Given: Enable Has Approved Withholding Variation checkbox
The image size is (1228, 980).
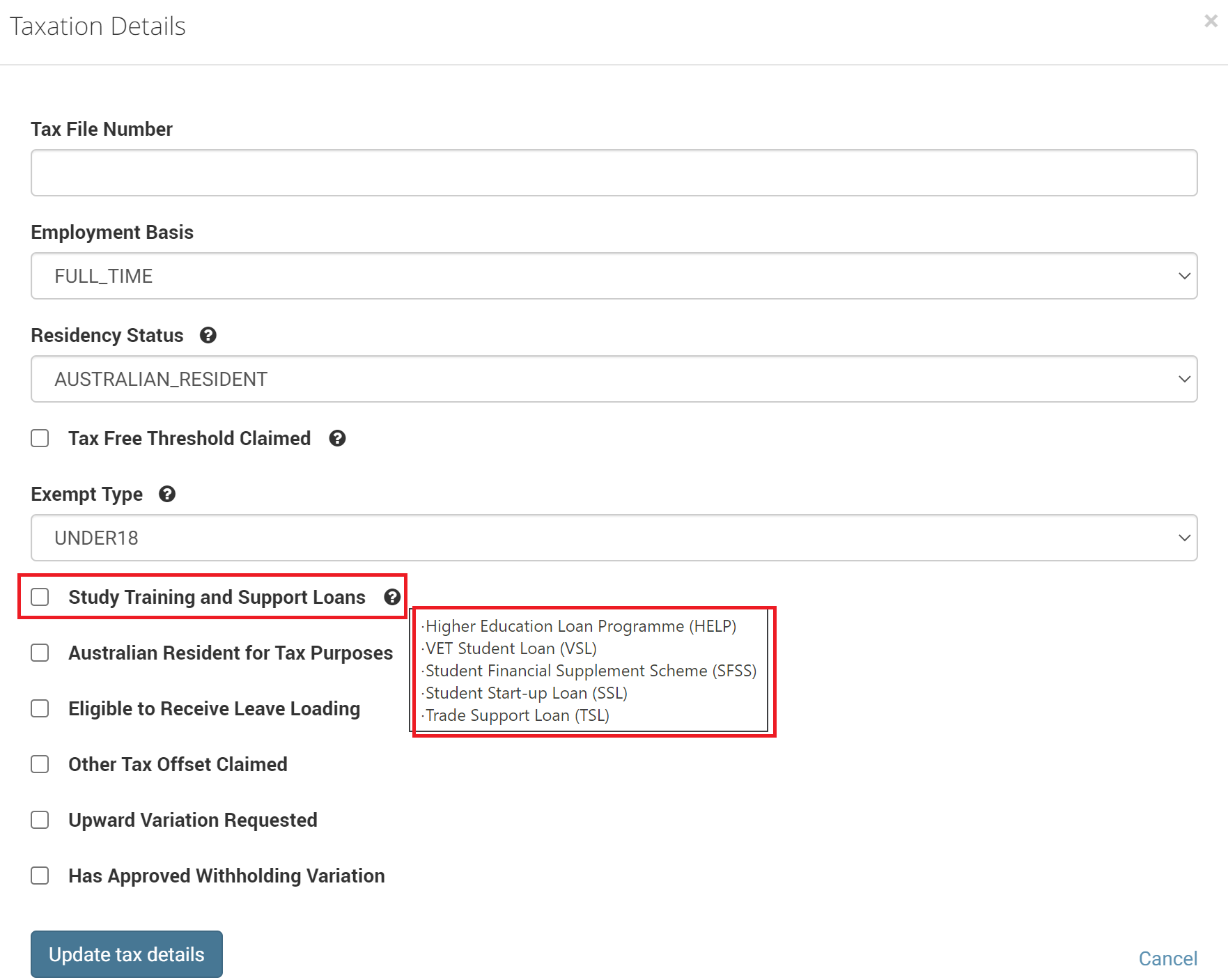Looking at the screenshot, I should click(x=40, y=876).
